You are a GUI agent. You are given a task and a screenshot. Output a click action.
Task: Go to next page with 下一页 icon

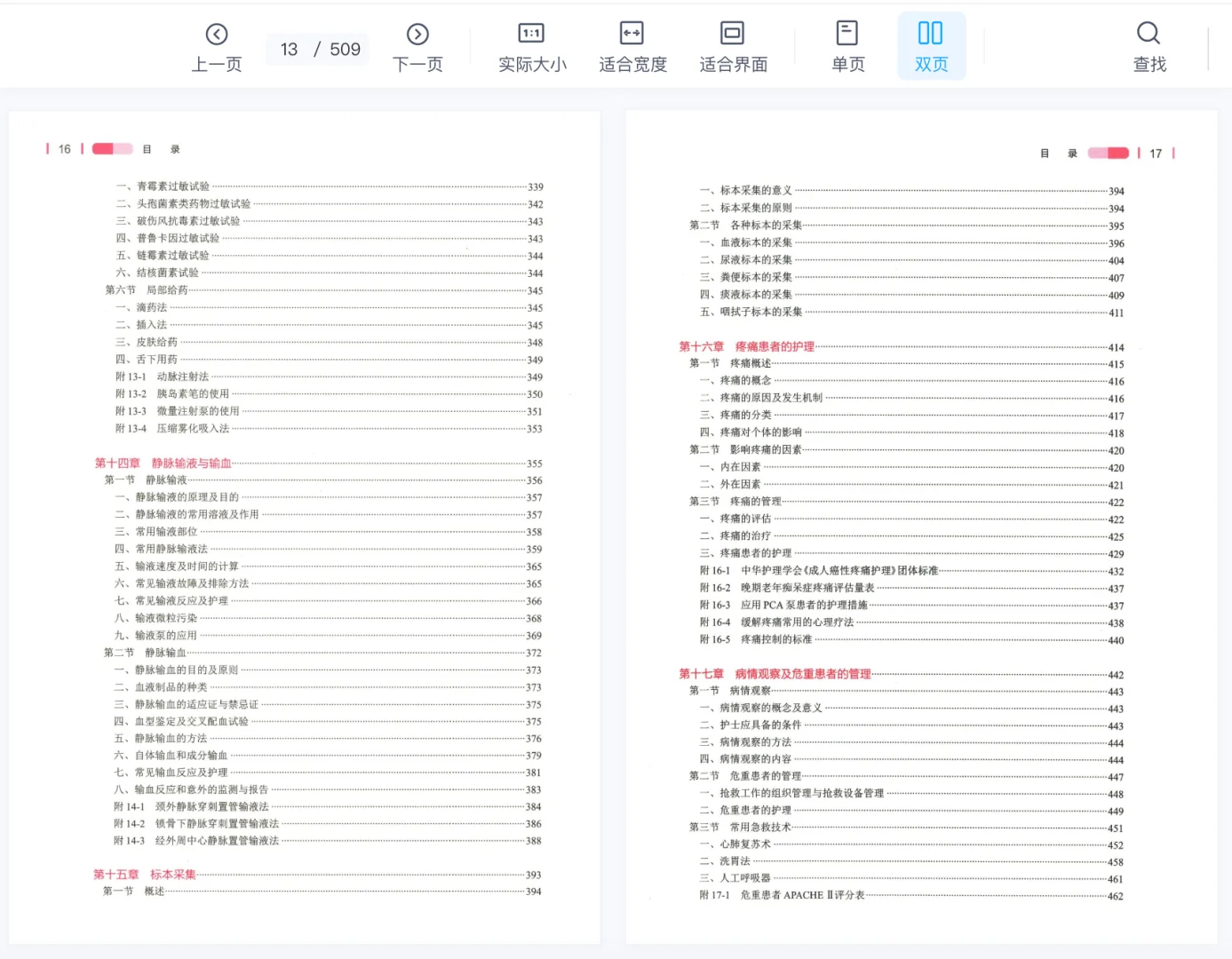(417, 35)
